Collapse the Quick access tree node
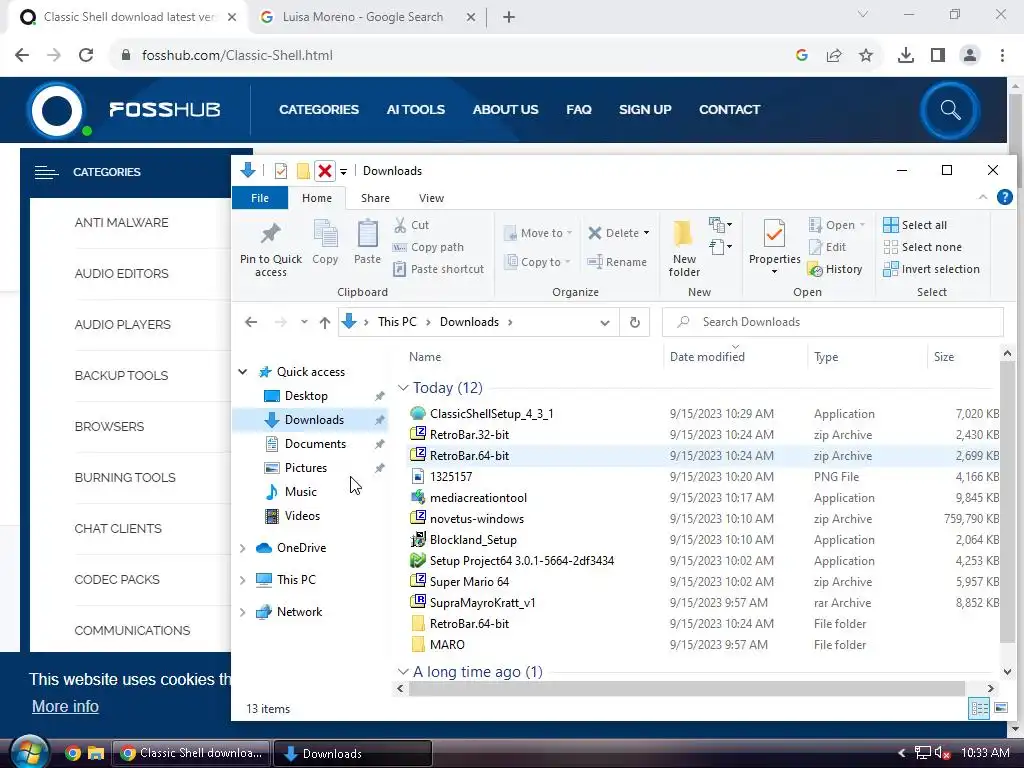The height and width of the screenshot is (768, 1024). (242, 372)
